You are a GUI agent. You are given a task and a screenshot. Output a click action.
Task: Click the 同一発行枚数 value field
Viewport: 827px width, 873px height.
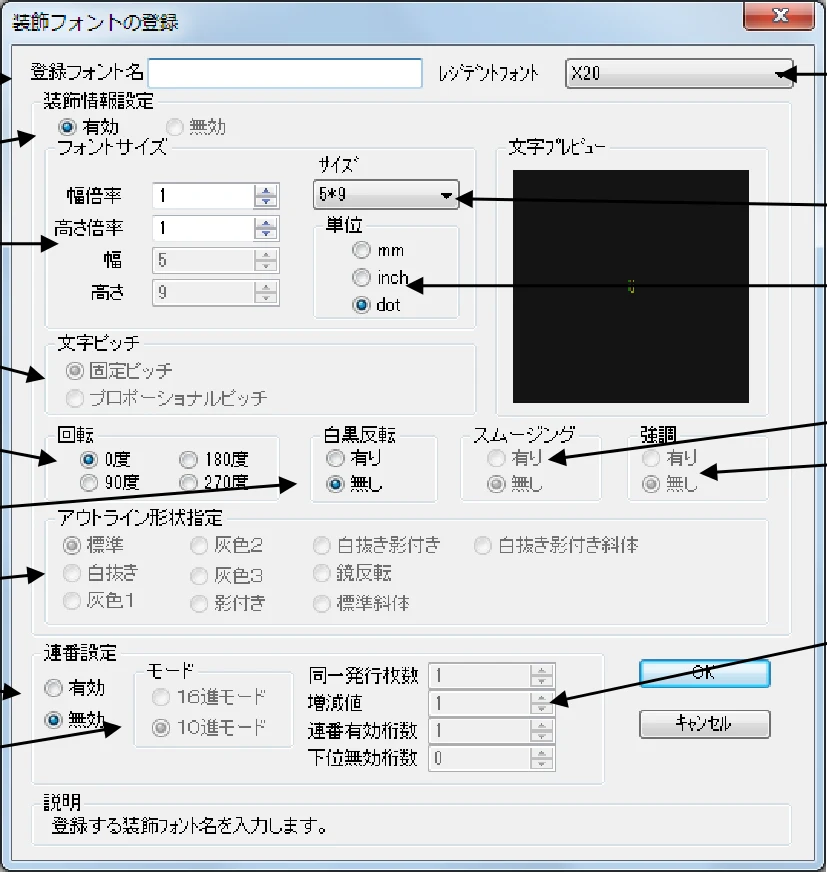[x=479, y=676]
